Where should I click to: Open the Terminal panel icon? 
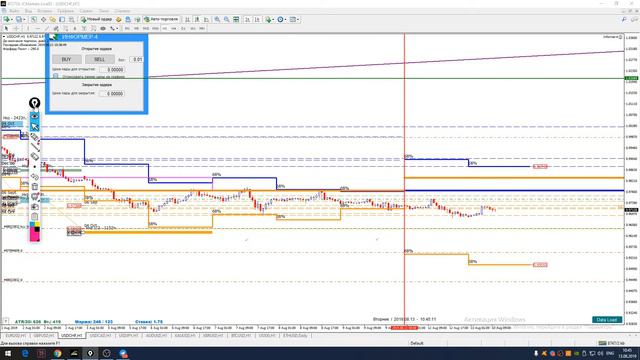[x=62, y=19]
